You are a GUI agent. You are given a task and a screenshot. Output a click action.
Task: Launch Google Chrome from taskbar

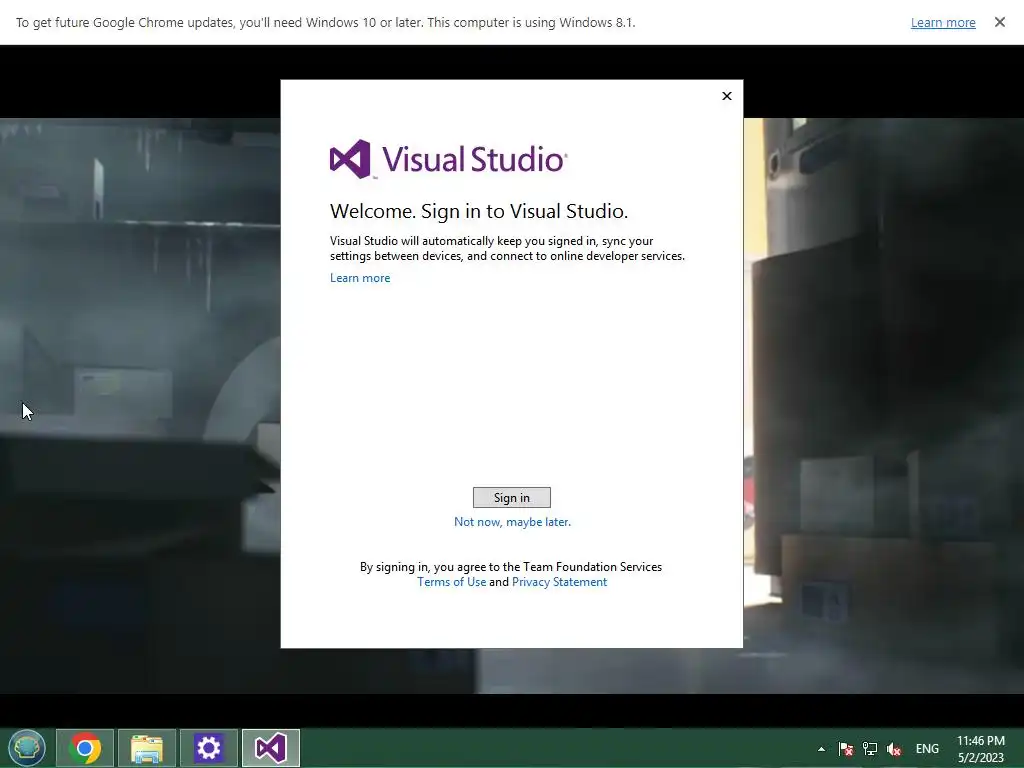tap(85, 748)
